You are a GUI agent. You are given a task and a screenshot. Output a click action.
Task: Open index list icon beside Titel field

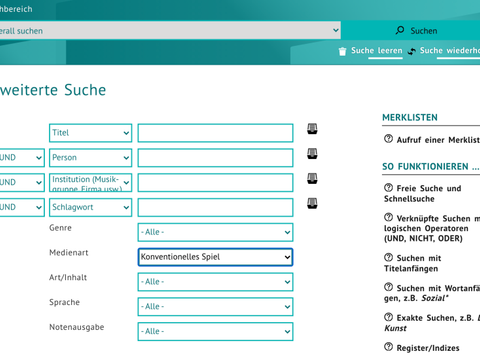[x=312, y=129]
